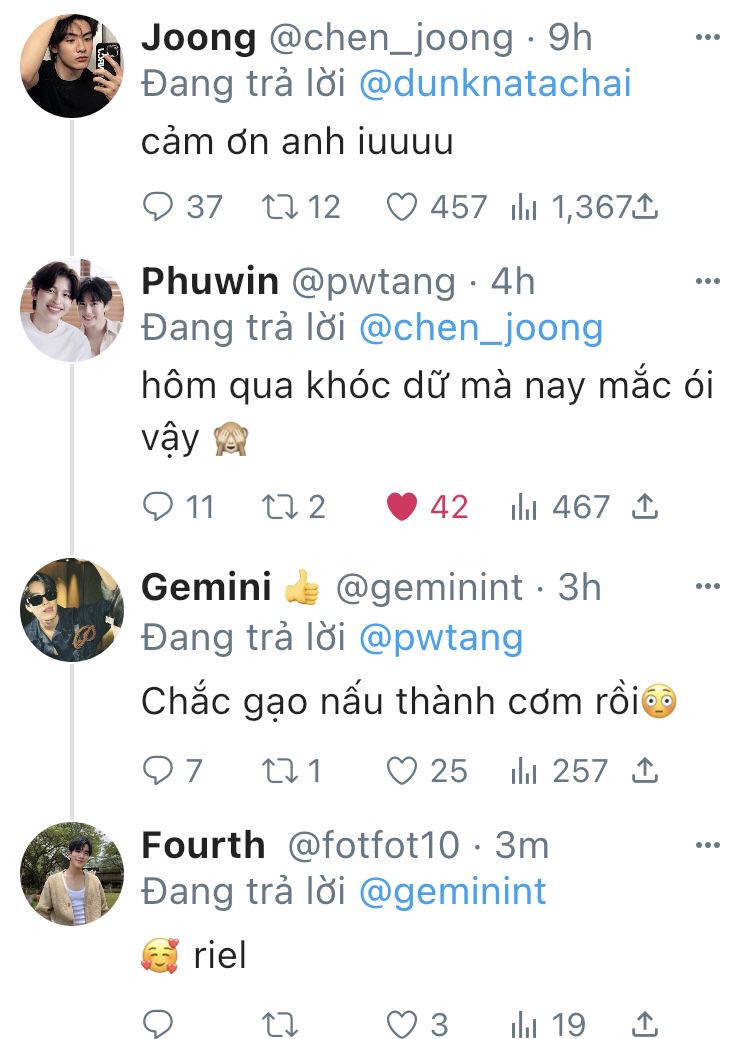The width and height of the screenshot is (750, 1039).
Task: Open the Phuwin display name profile
Action: coord(210,282)
